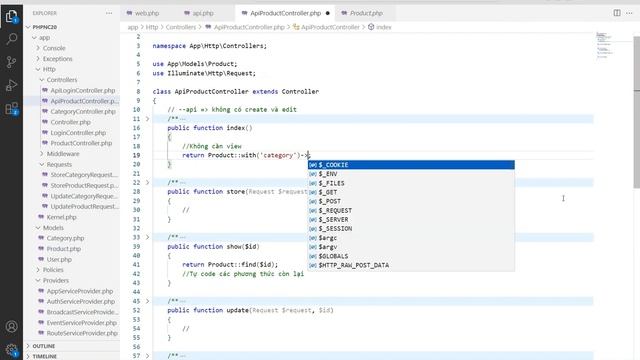Pick $_POST in the suggestion list
This screenshot has width=640, height=360.
point(411,201)
